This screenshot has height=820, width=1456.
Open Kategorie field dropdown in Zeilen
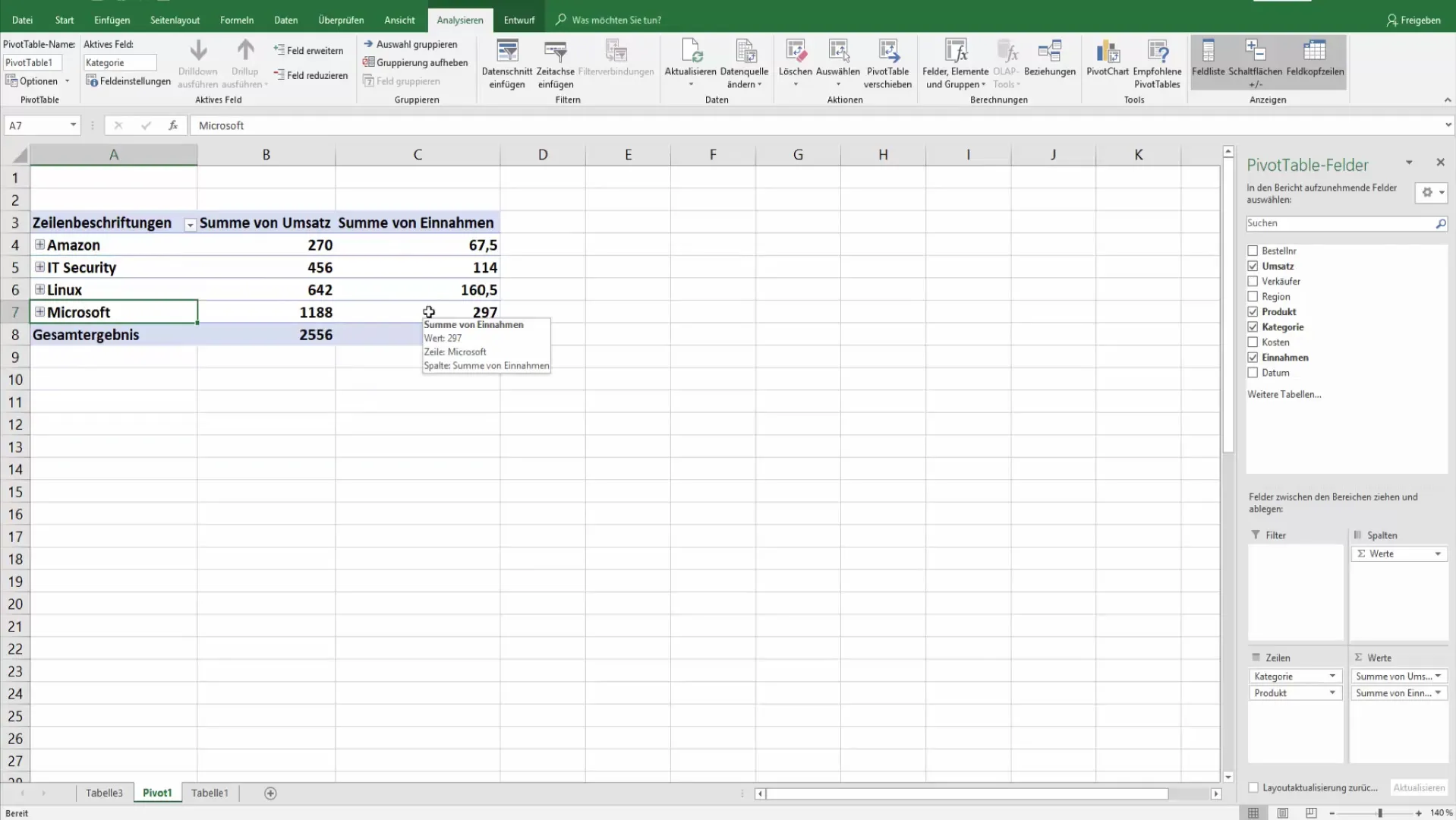coord(1332,676)
